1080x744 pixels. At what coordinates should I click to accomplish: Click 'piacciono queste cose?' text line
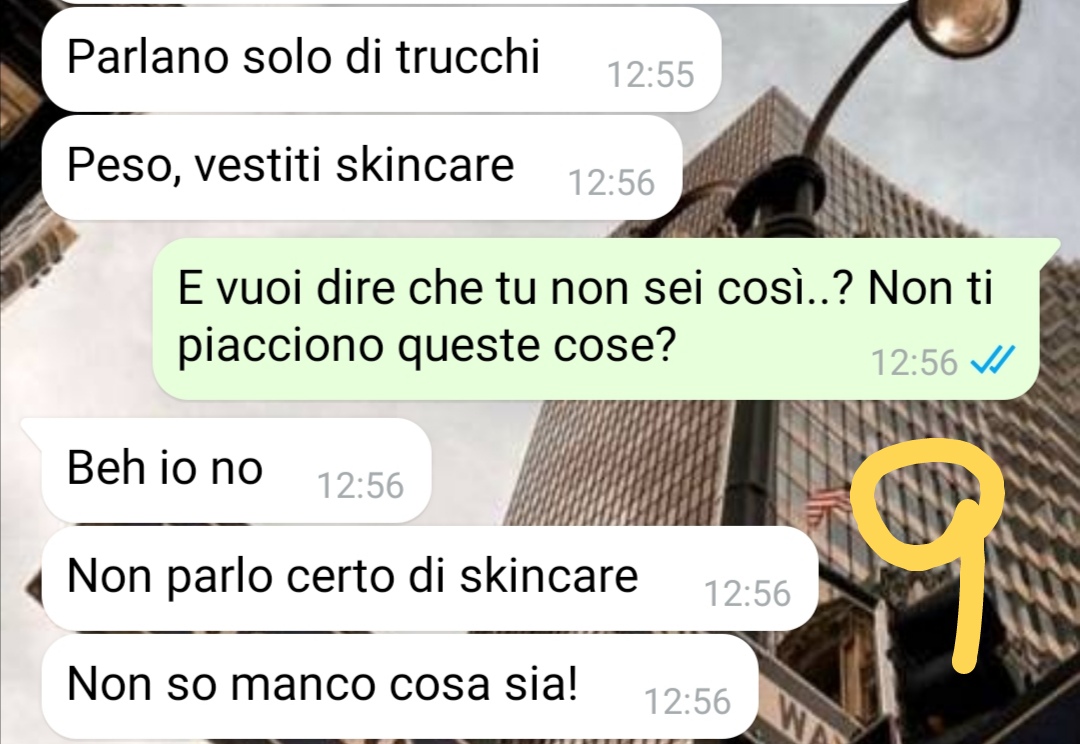[x=427, y=344]
